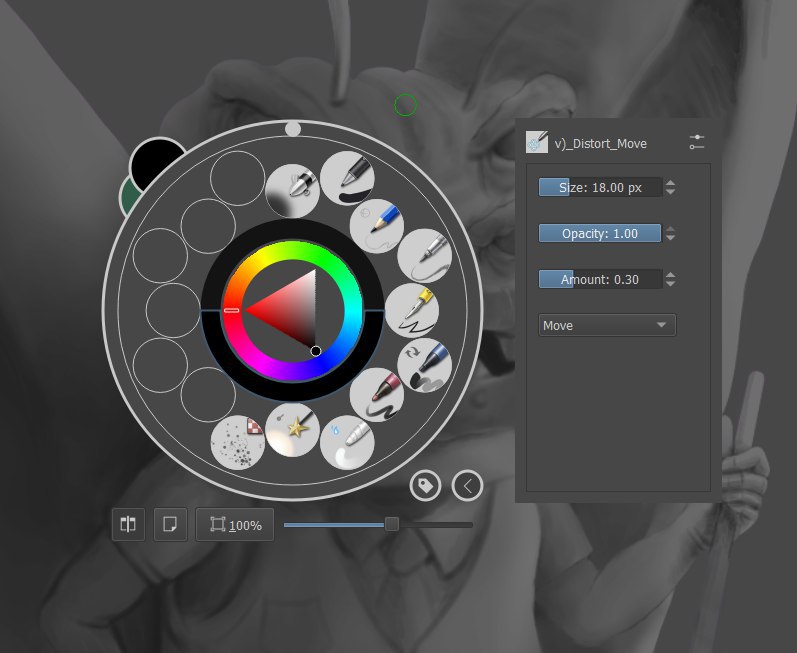The width and height of the screenshot is (797, 653).
Task: Toggle canvas-only mode button
Action: click(170, 524)
